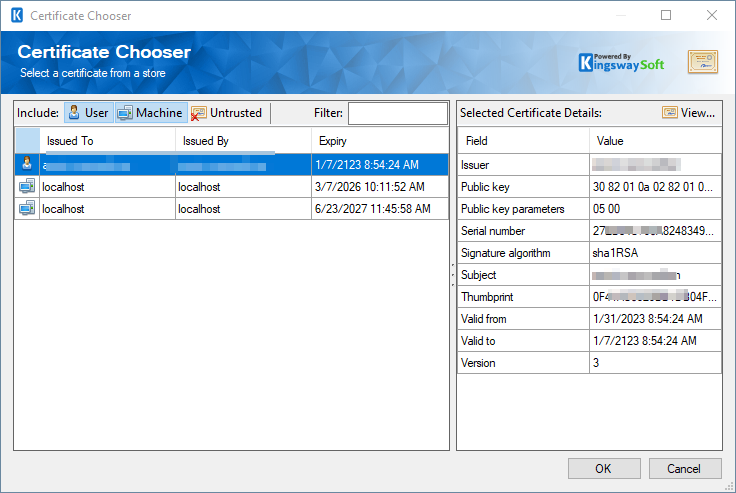Toggle the User certificate store filter
736x493 pixels.
click(x=88, y=113)
